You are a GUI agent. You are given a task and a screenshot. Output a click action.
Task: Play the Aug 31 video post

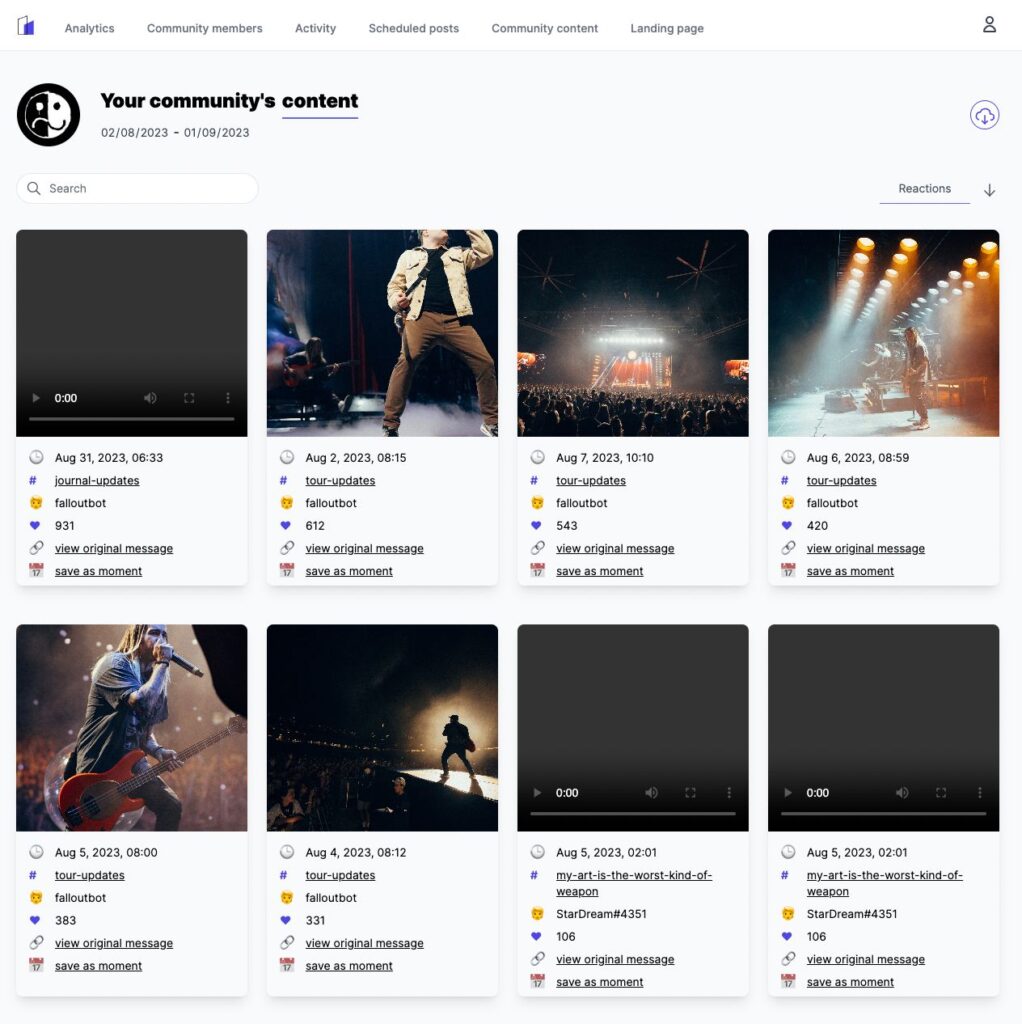(x=36, y=397)
